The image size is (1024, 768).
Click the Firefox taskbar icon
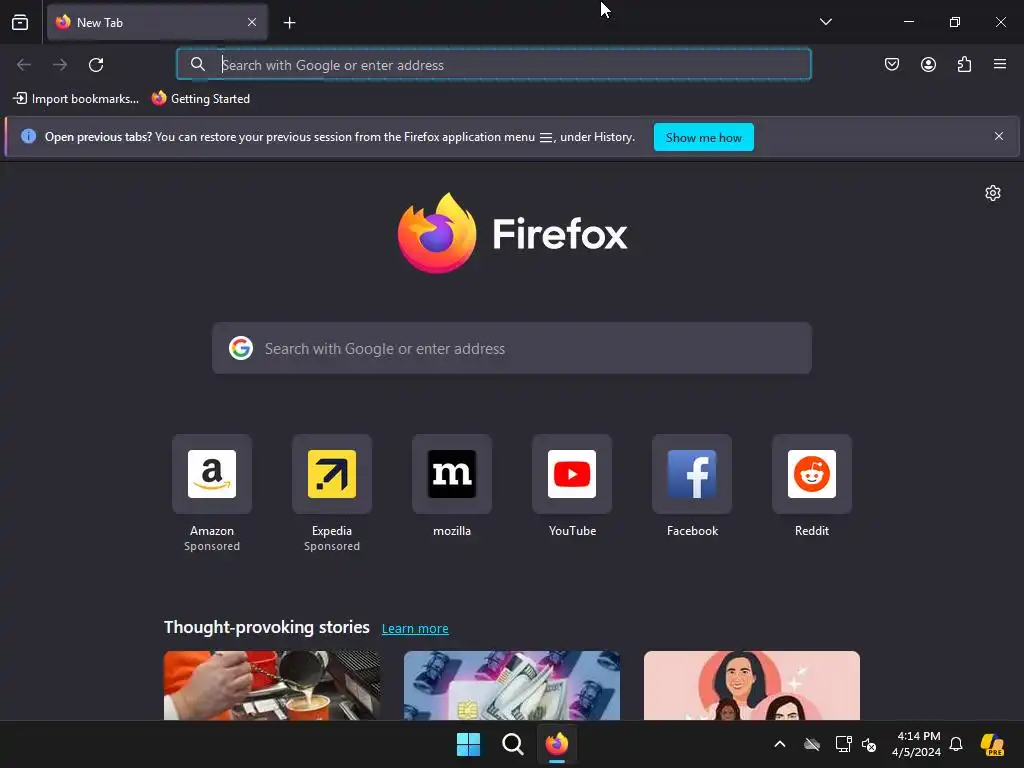[556, 744]
